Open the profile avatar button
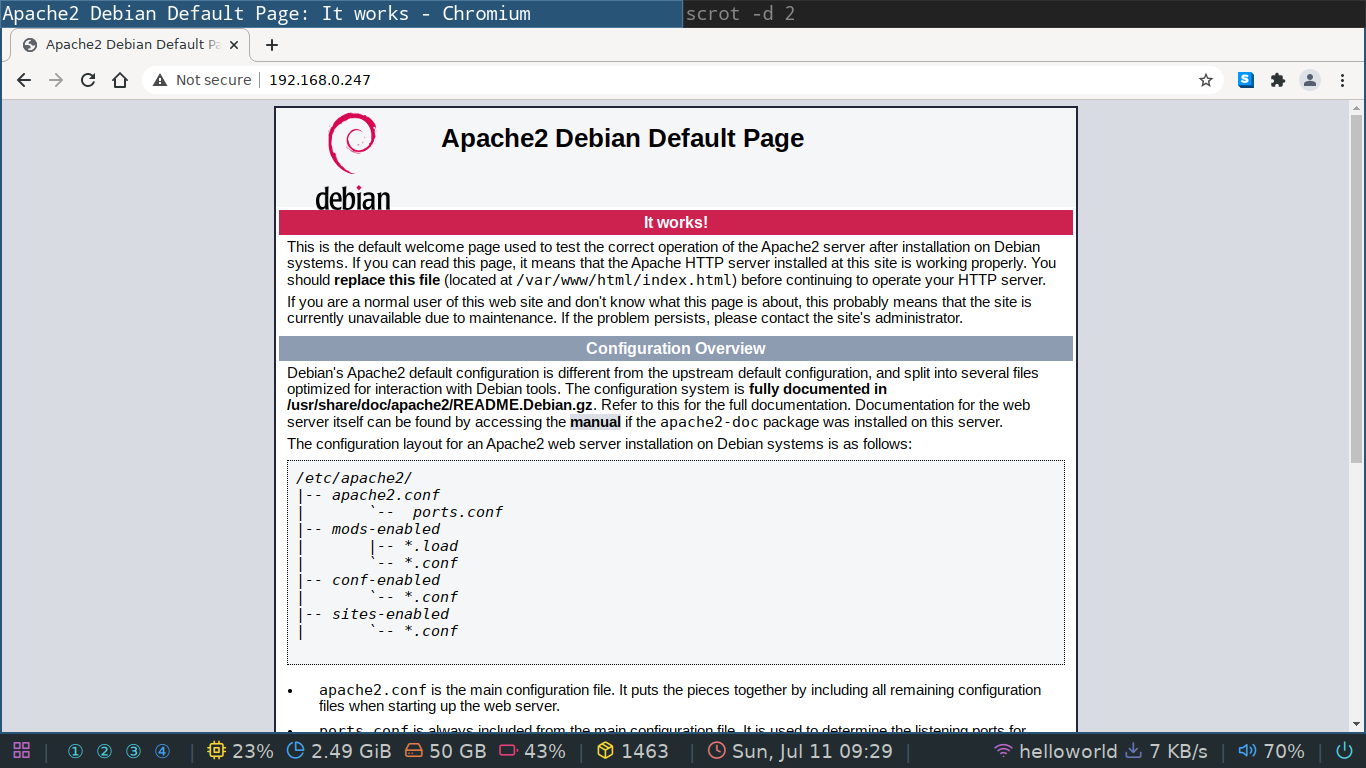Viewport: 1366px width, 768px height. [1310, 80]
